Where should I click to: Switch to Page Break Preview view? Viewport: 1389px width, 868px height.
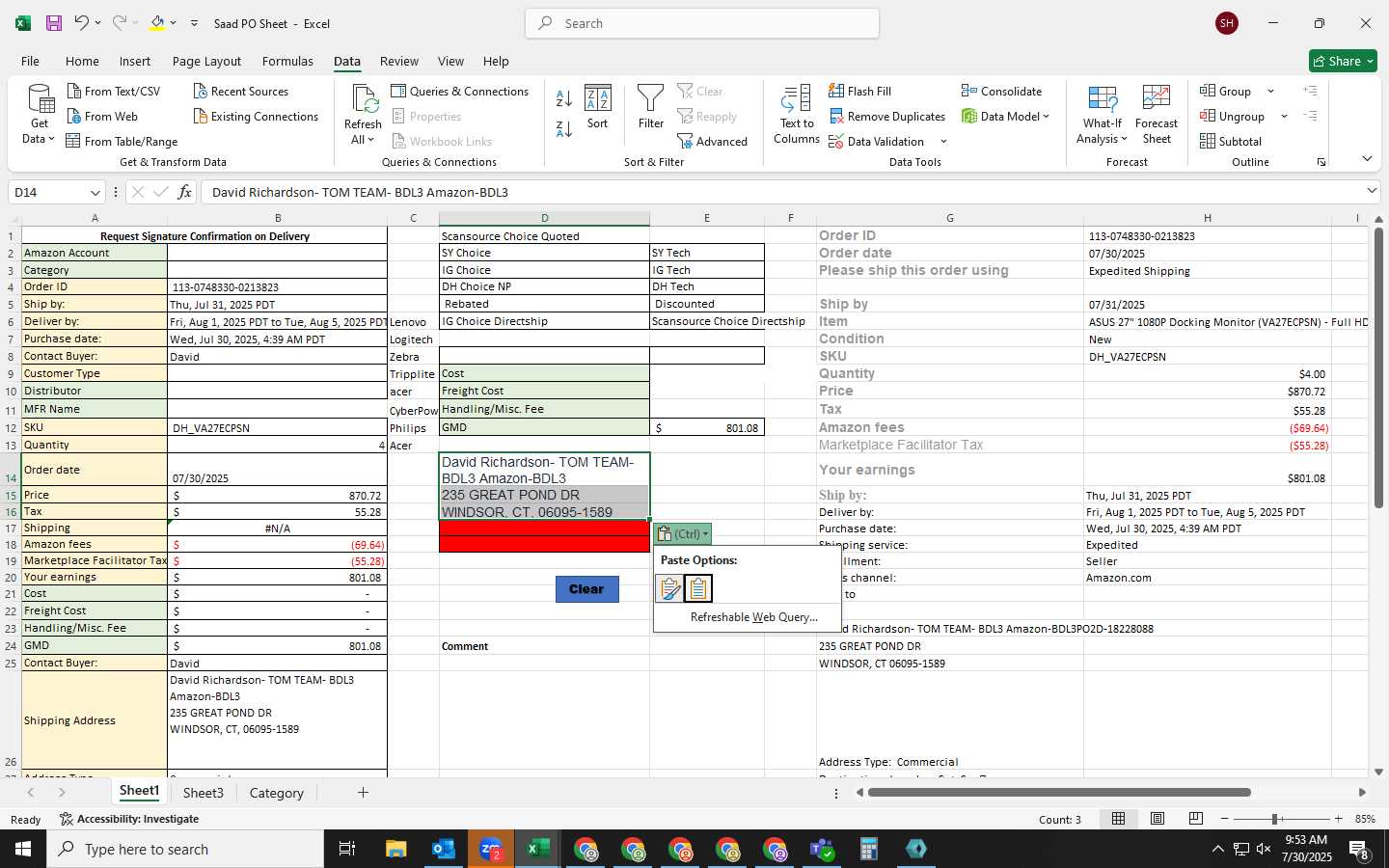(x=1195, y=819)
